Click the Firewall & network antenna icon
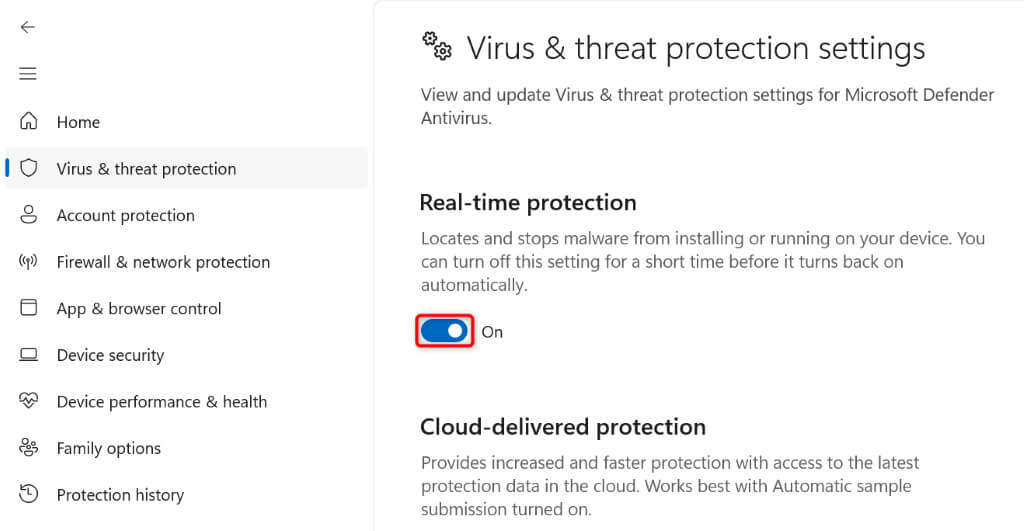This screenshot has width=1024, height=531. click(29, 262)
